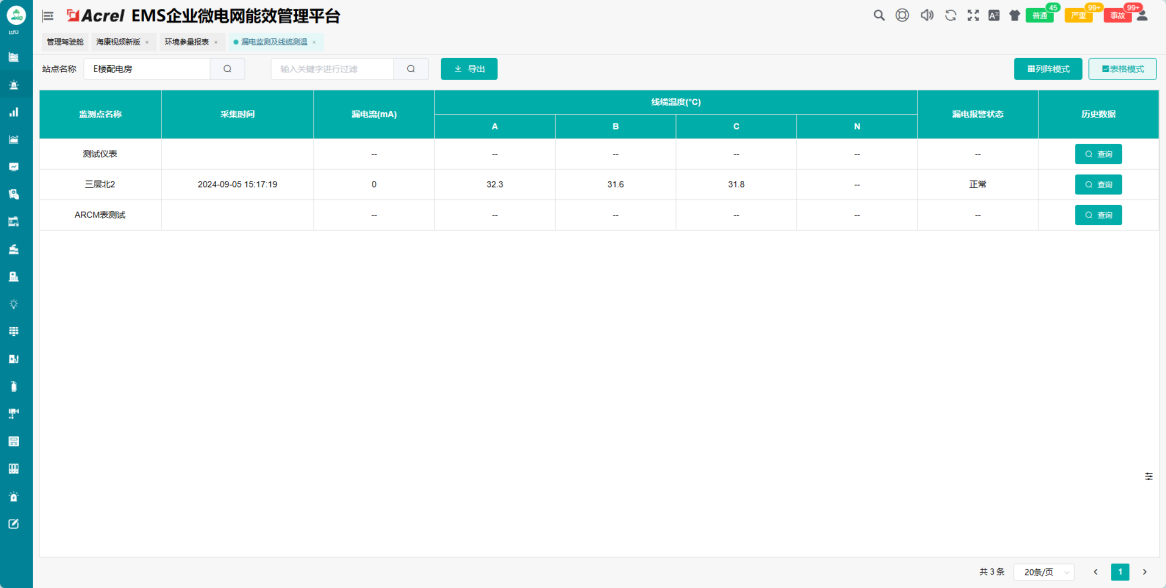Select 正常 alarm status cell

pyautogui.click(x=978, y=184)
